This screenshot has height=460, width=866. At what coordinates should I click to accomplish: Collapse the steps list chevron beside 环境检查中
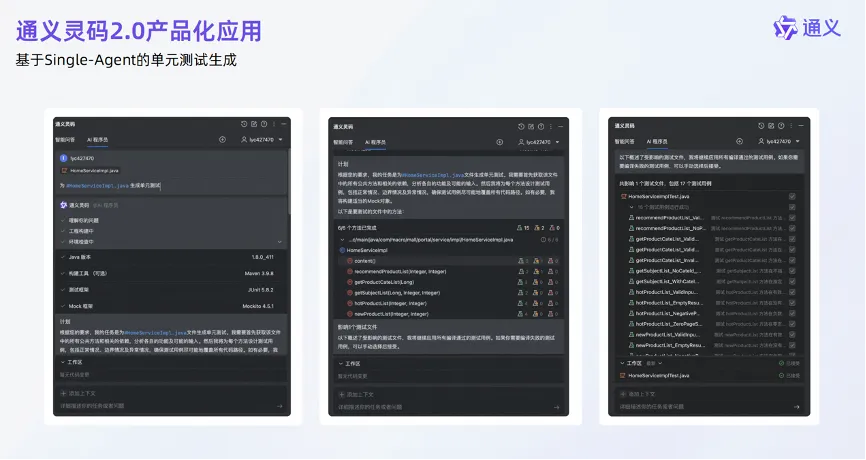pos(279,242)
